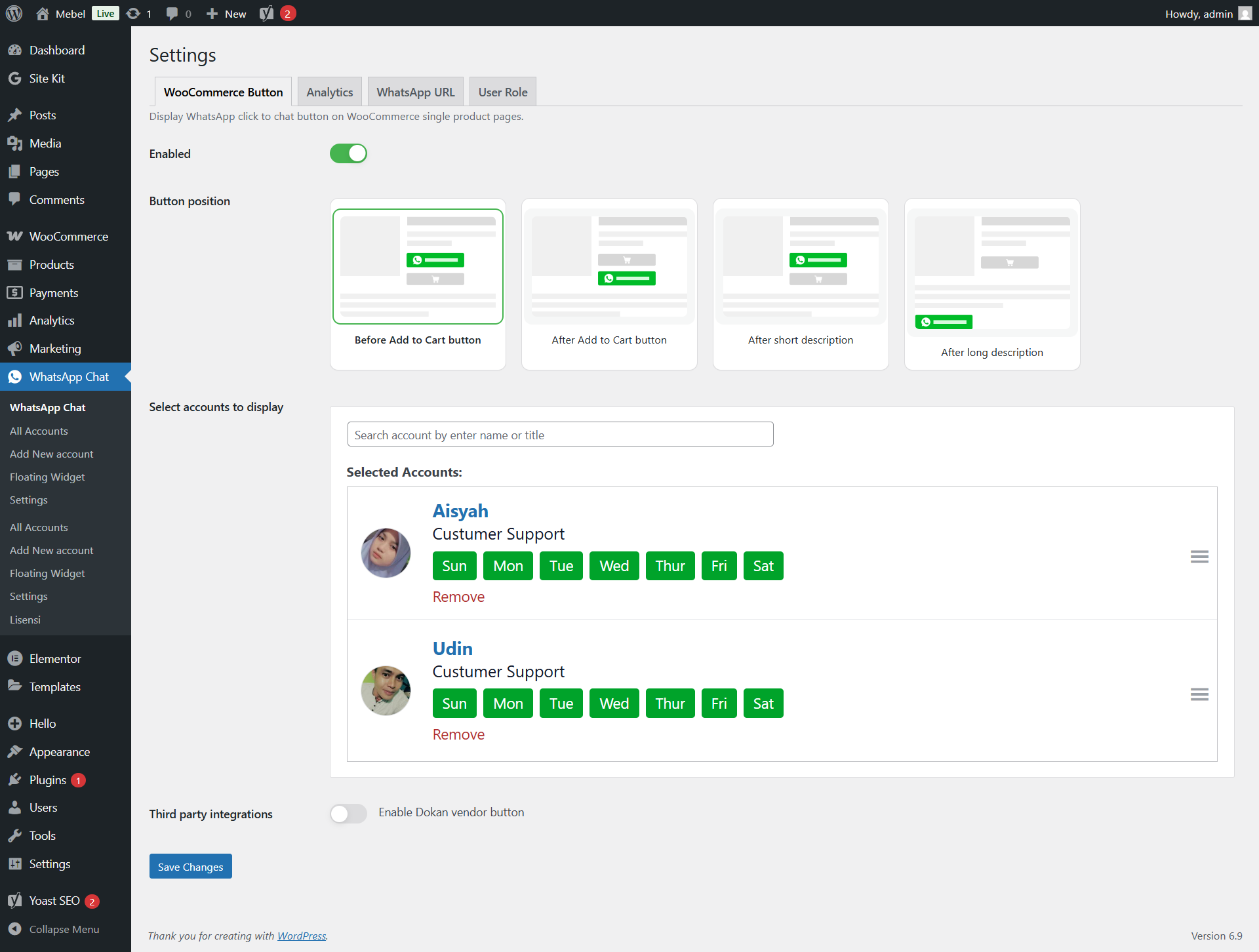1259x952 pixels.
Task: Toggle Saturday availability for Aisyah
Action: tap(763, 565)
